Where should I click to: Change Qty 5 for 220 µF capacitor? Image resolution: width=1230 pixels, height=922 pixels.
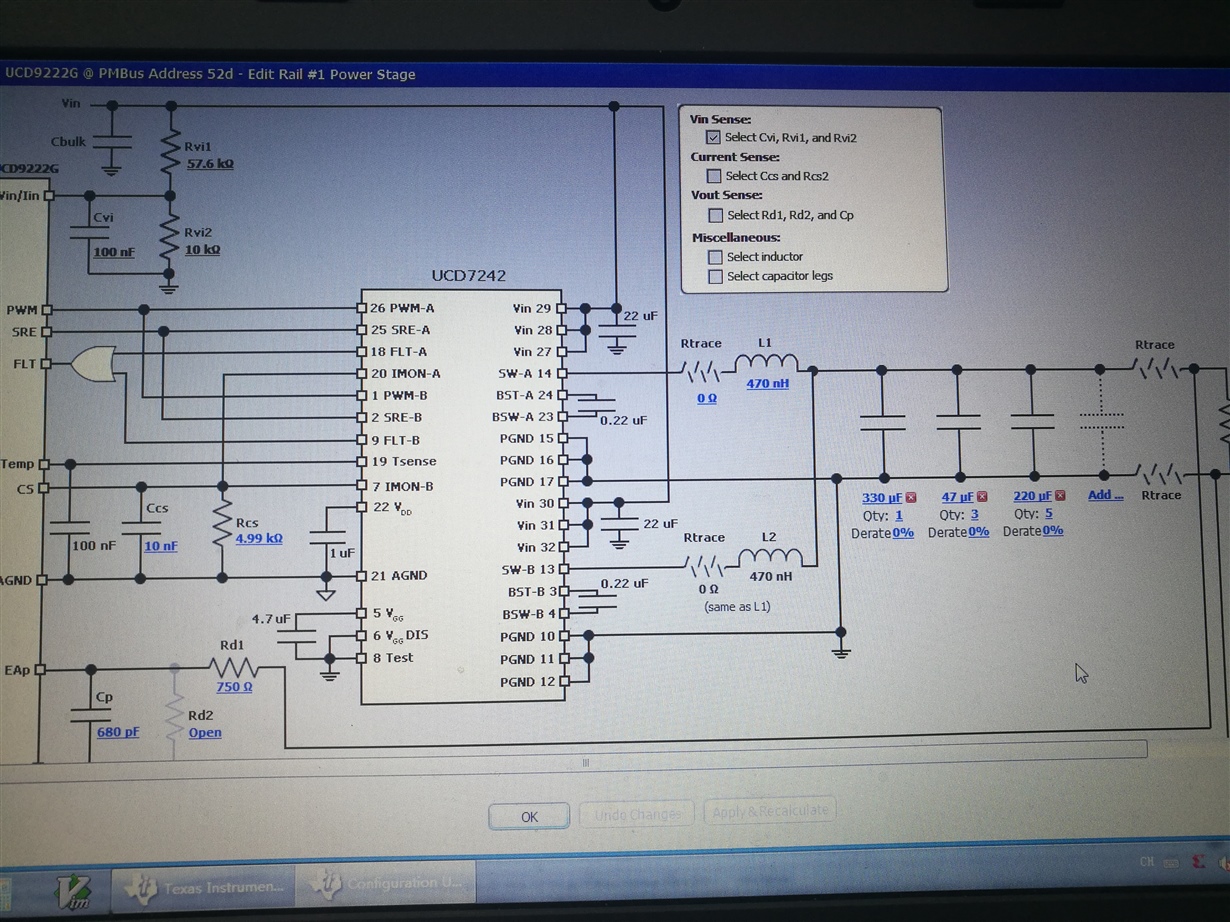[1049, 514]
